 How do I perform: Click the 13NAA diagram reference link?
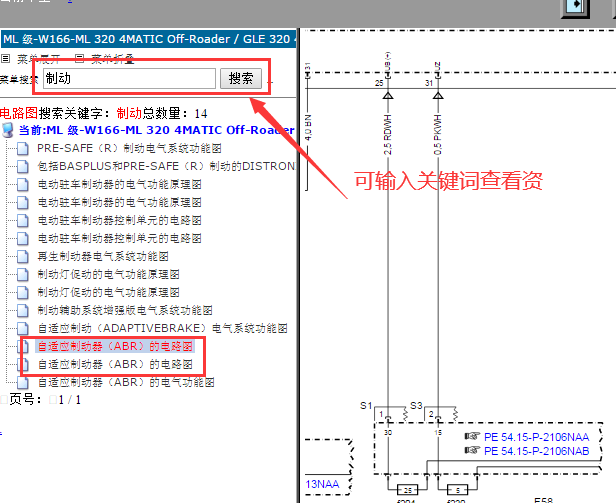[322, 484]
